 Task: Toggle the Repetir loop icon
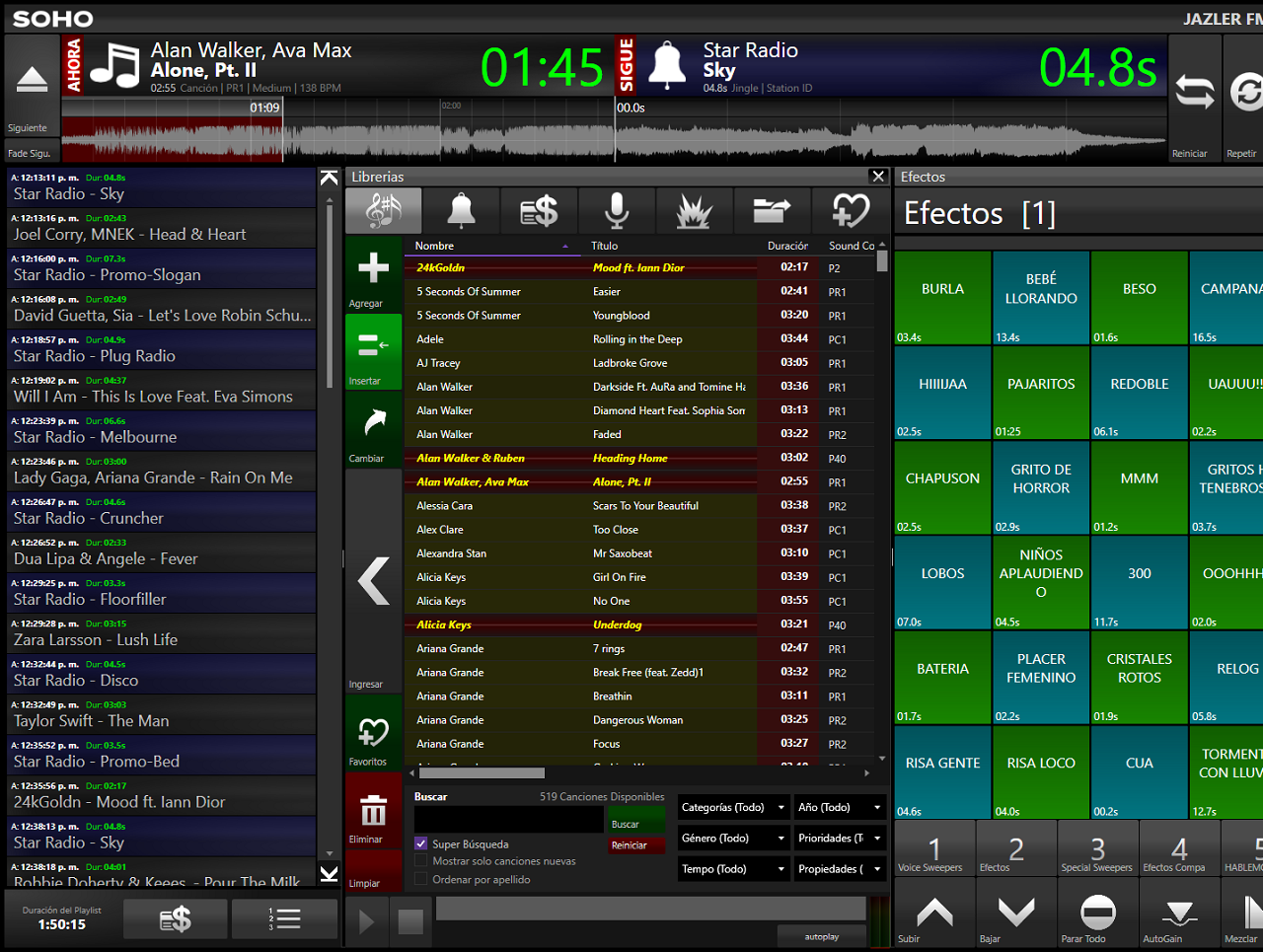pyautogui.click(x=1245, y=93)
